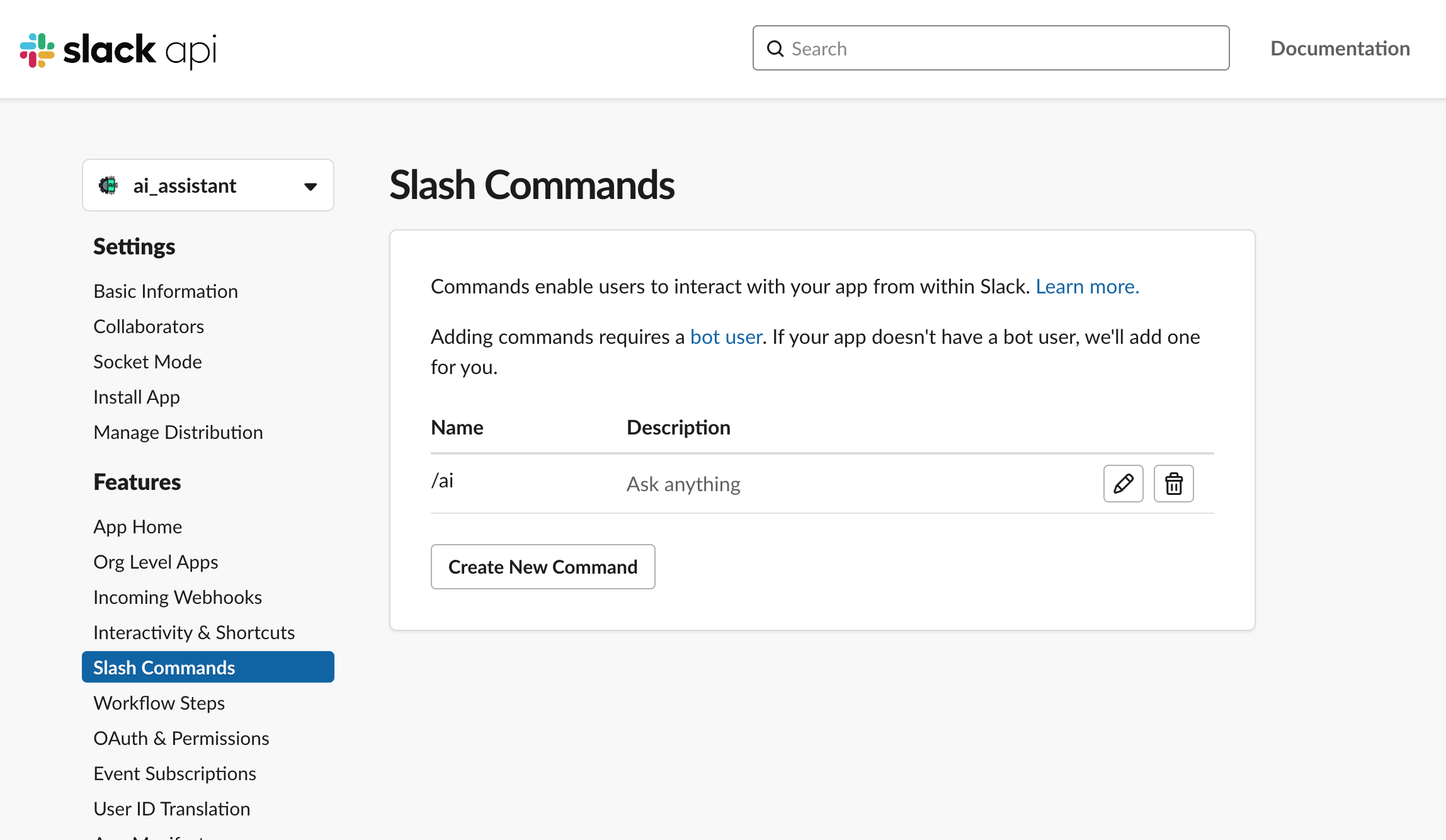Click the pencil edit icon for /ai
The height and width of the screenshot is (840, 1446).
(1123, 484)
